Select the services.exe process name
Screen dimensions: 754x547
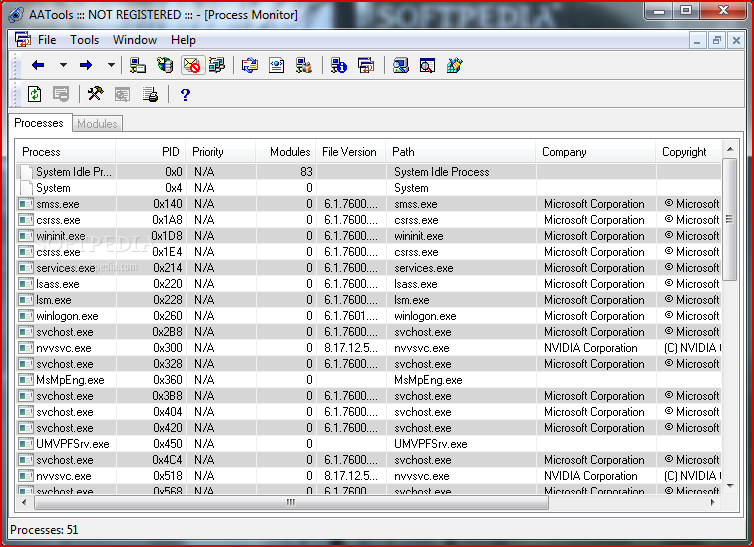65,268
